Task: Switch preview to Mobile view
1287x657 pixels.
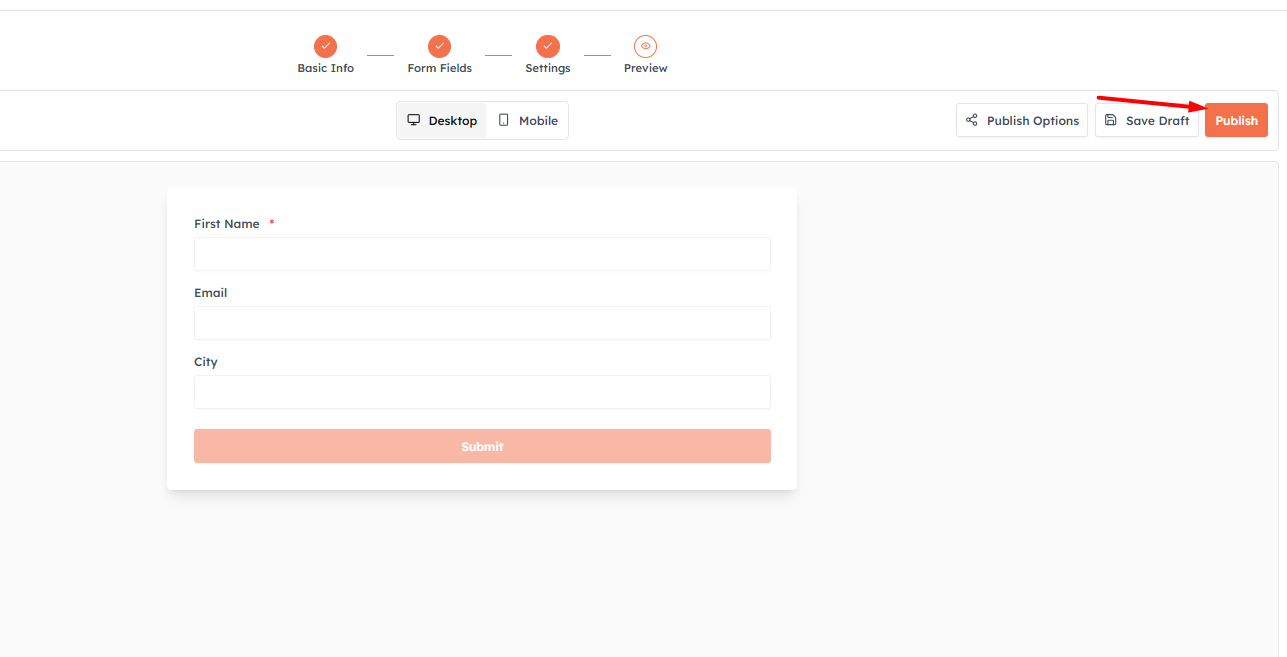Action: 527,120
